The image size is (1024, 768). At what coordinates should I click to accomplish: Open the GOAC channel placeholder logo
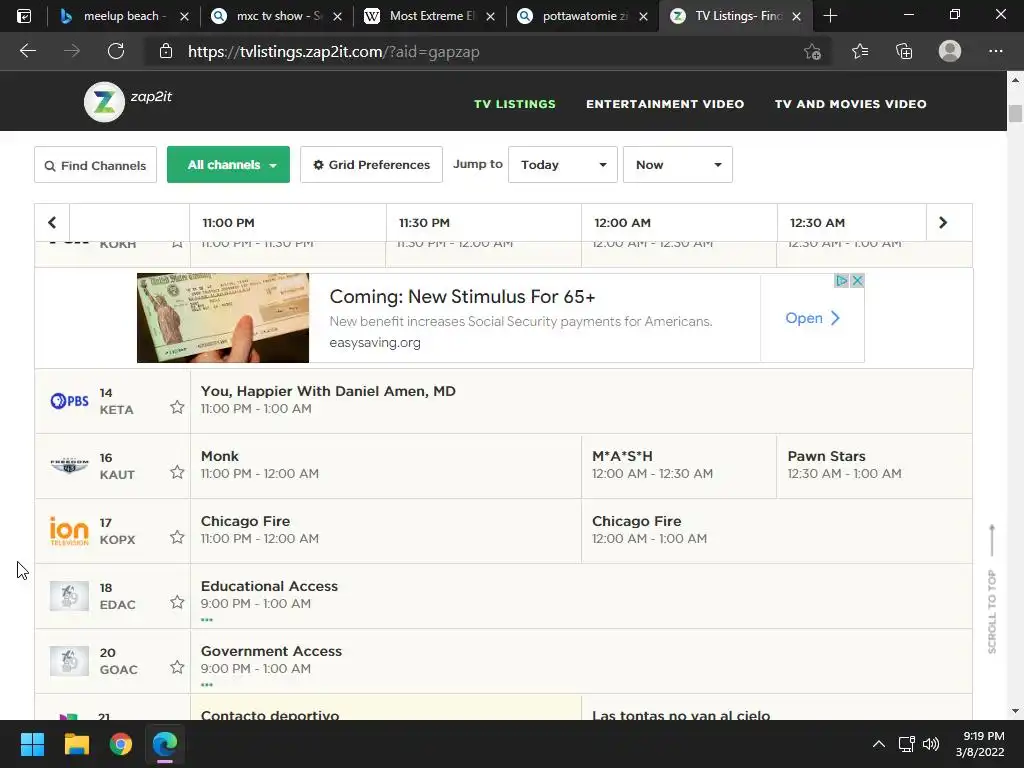(69, 661)
